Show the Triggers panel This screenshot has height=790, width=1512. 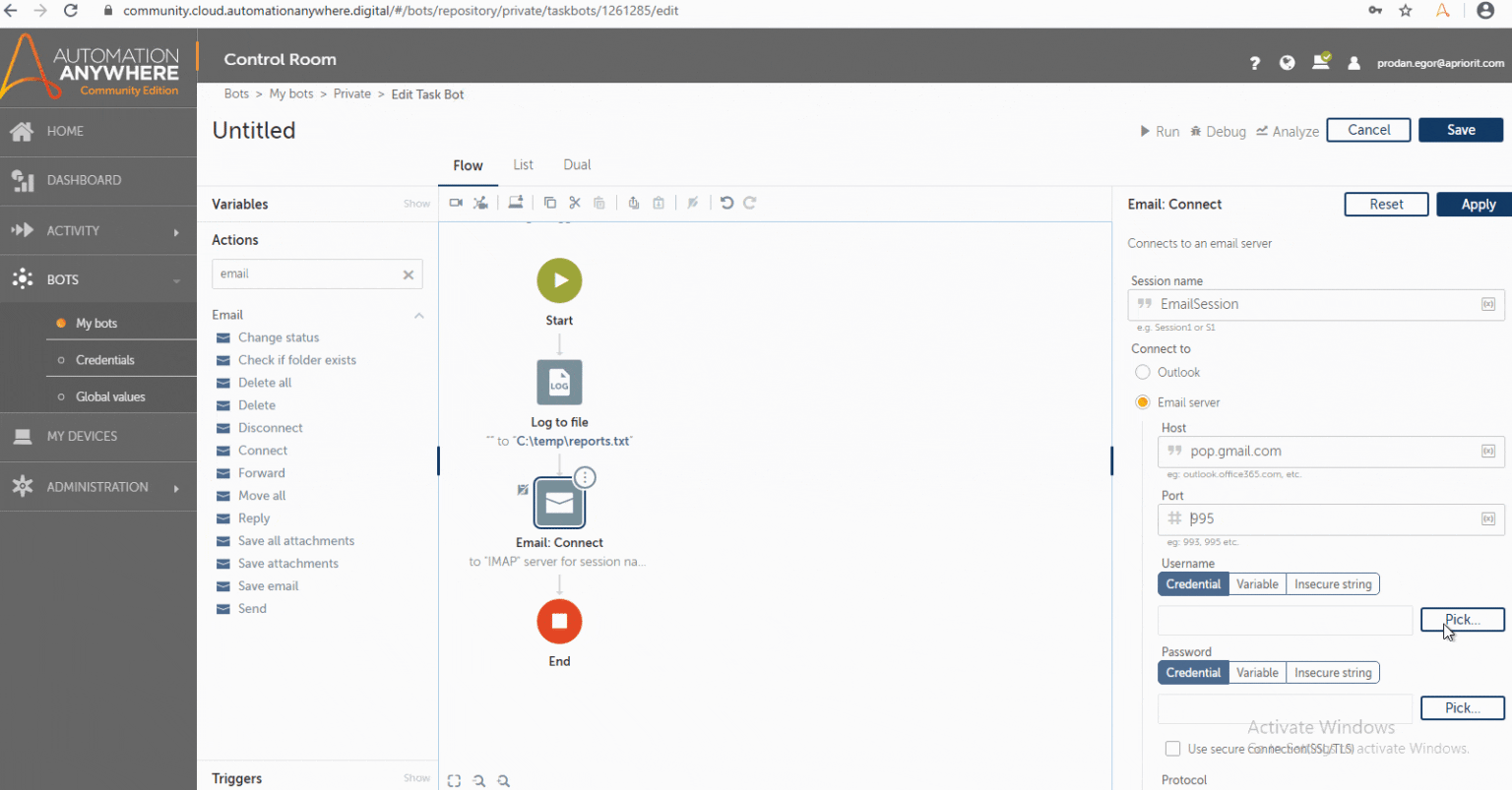tap(416, 777)
